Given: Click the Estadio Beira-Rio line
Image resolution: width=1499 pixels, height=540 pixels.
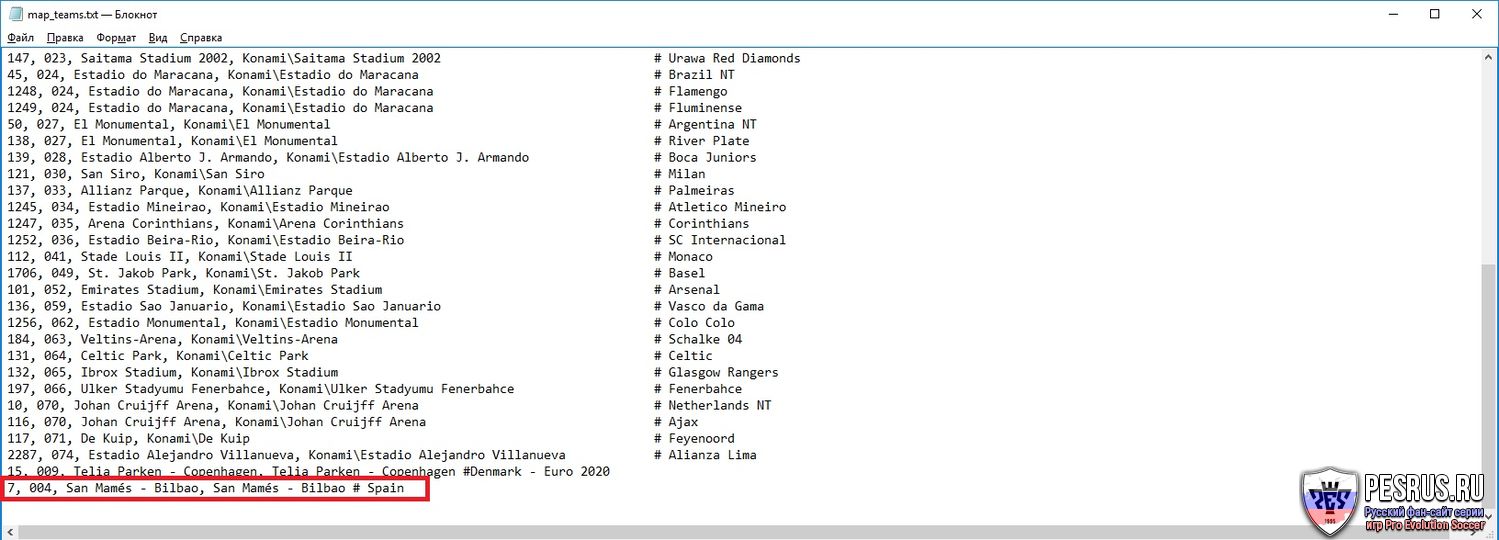Looking at the screenshot, I should click(397, 240).
